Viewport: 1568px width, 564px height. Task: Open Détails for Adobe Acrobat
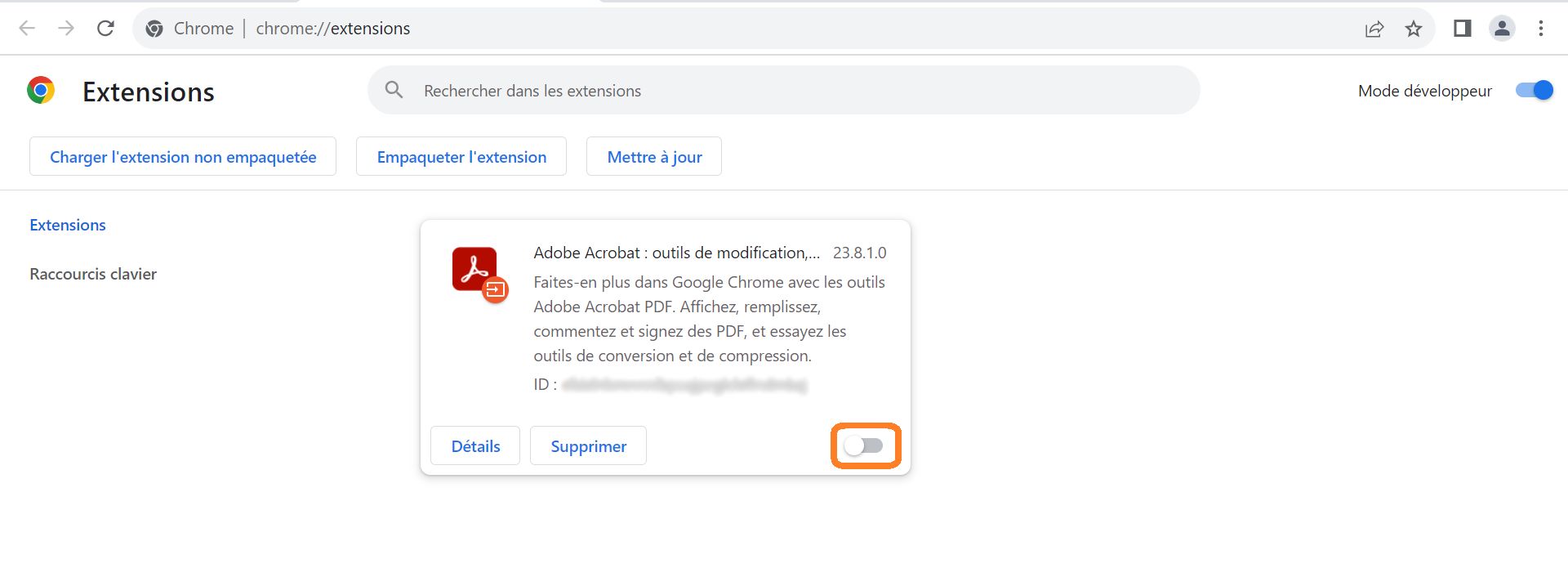click(474, 445)
